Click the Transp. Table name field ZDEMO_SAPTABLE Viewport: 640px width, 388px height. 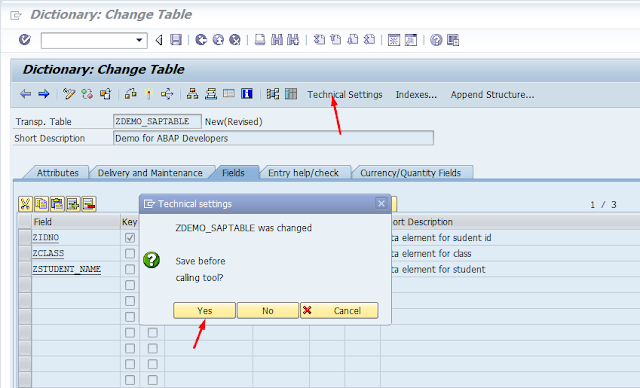tap(157, 121)
